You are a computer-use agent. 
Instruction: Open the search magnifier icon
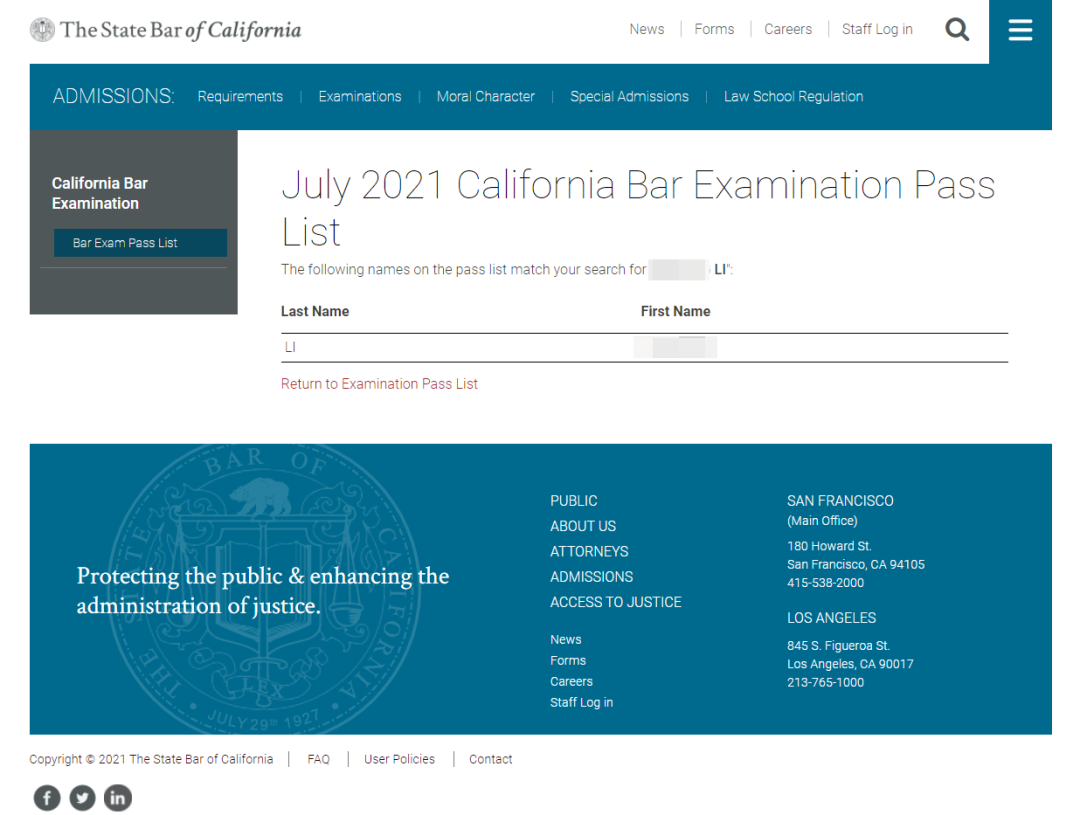pos(957,30)
